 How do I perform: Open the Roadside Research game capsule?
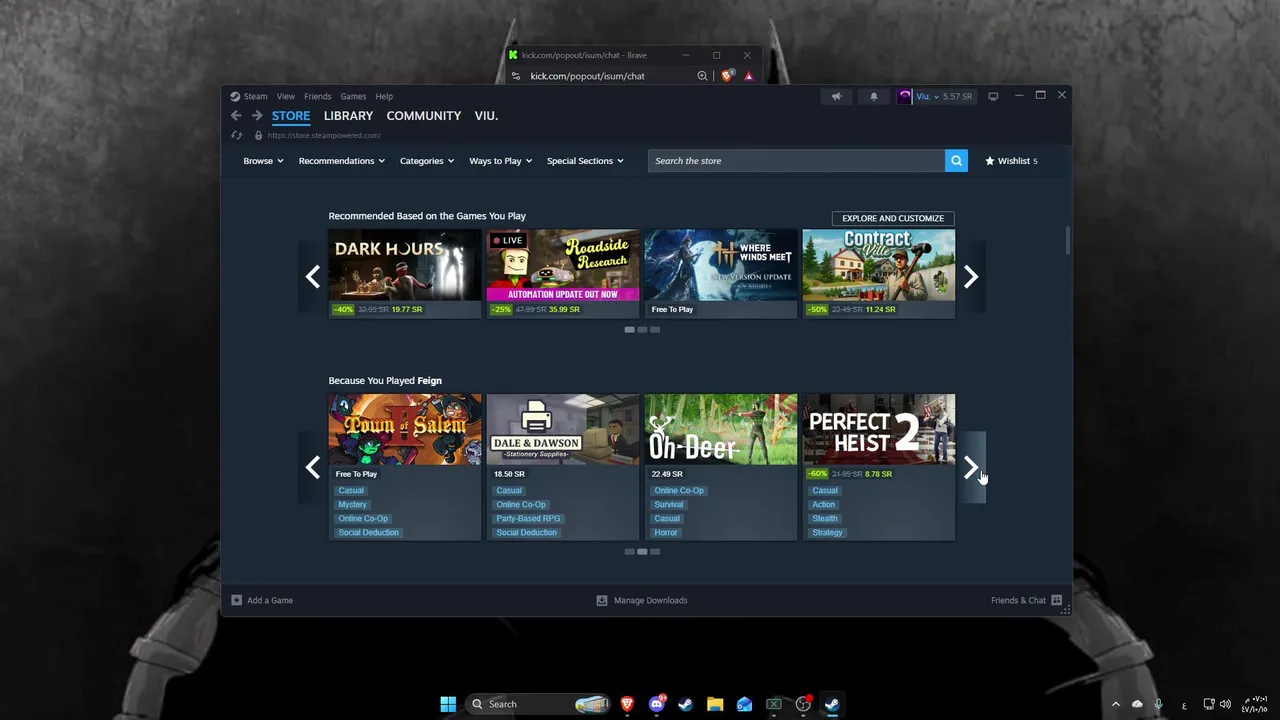[563, 273]
